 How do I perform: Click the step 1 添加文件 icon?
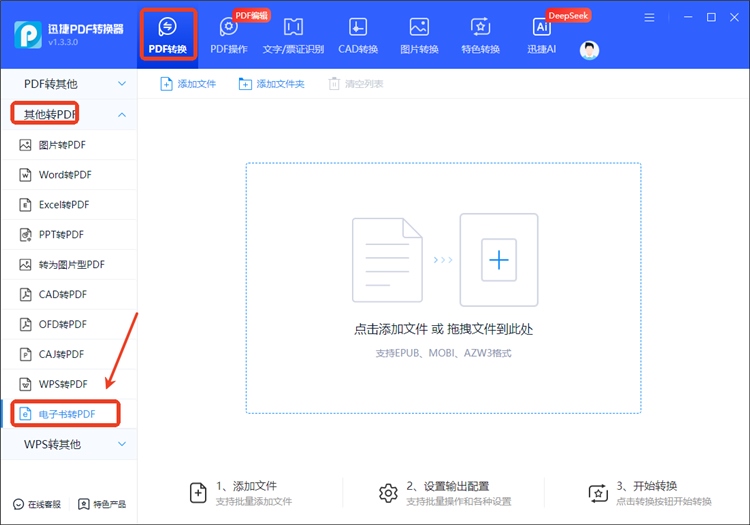tap(198, 493)
